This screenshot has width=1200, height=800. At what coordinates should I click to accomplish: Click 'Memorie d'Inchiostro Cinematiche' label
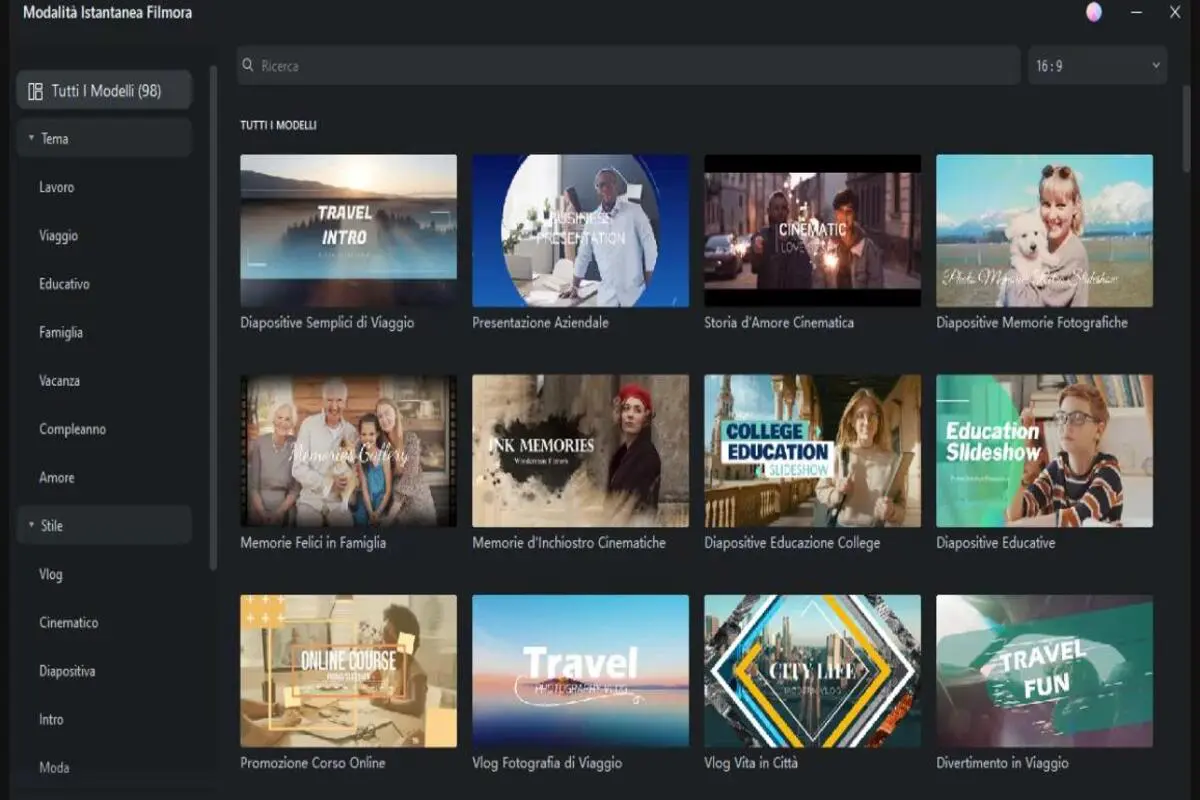coord(569,543)
